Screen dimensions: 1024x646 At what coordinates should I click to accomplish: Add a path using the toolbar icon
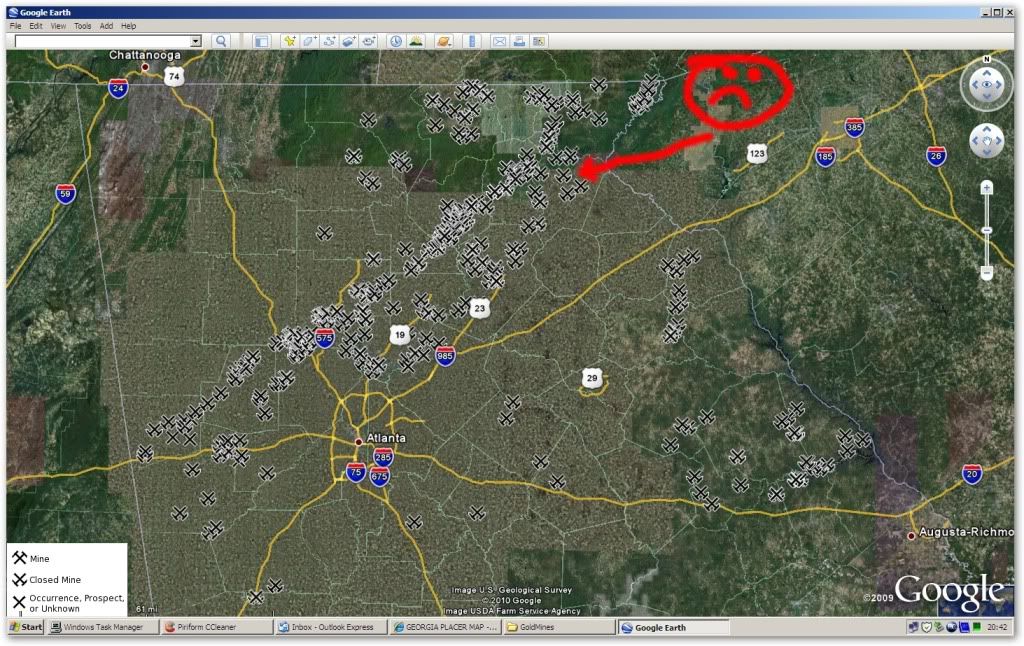coord(329,41)
